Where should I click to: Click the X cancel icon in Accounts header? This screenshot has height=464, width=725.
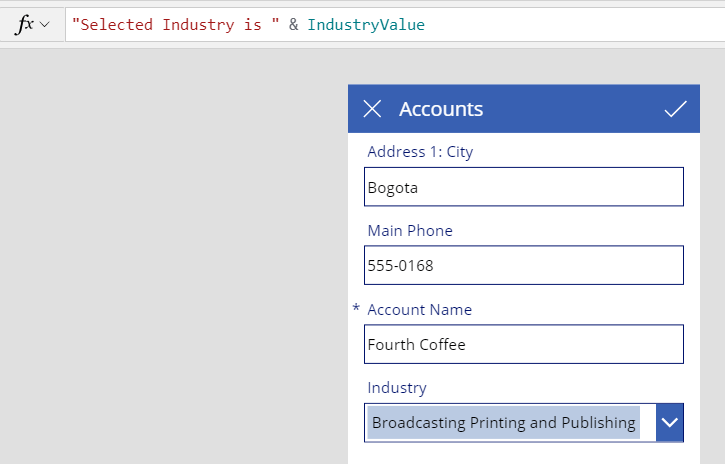pyautogui.click(x=372, y=109)
